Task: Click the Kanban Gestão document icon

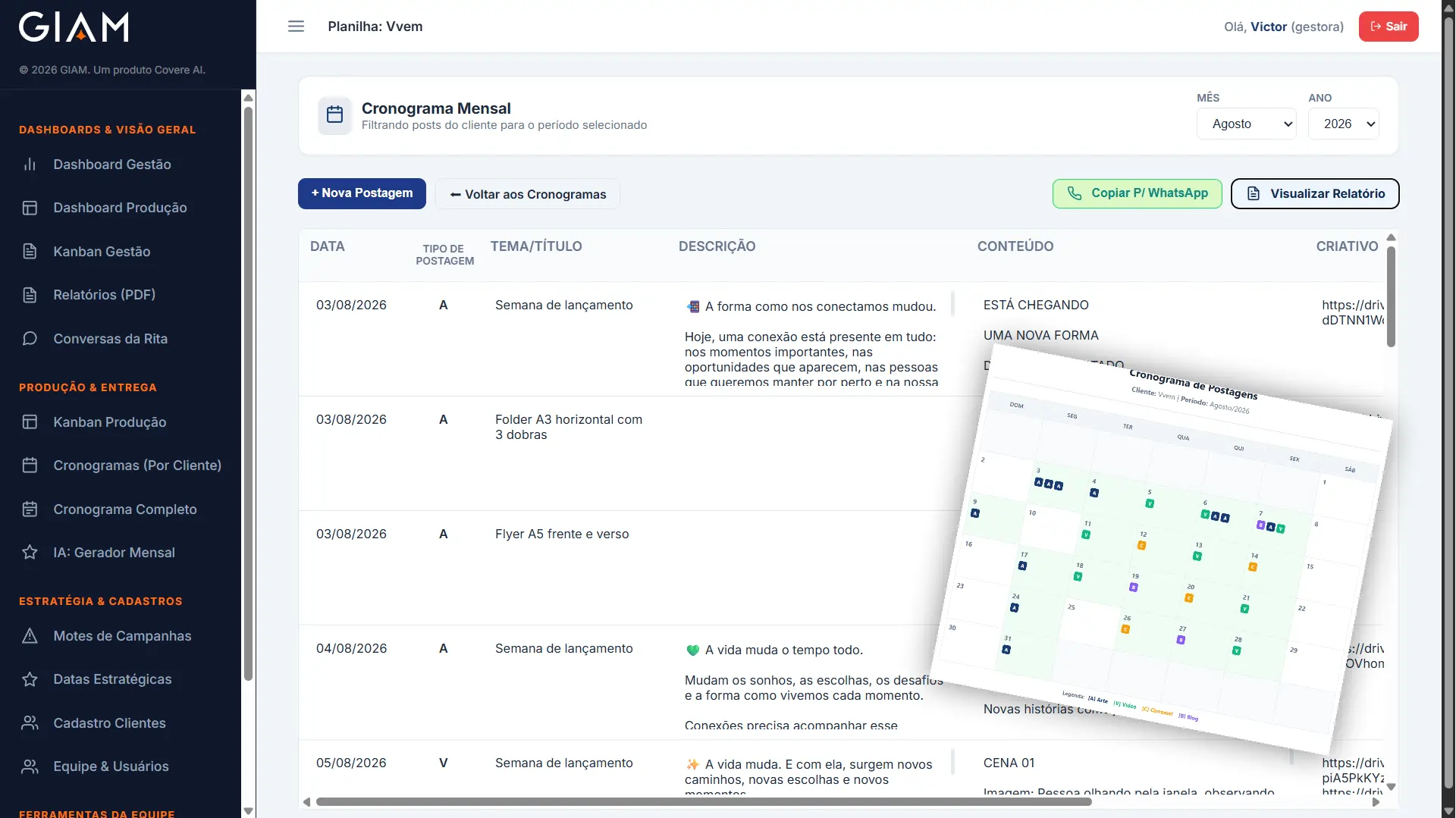Action: 30,252
